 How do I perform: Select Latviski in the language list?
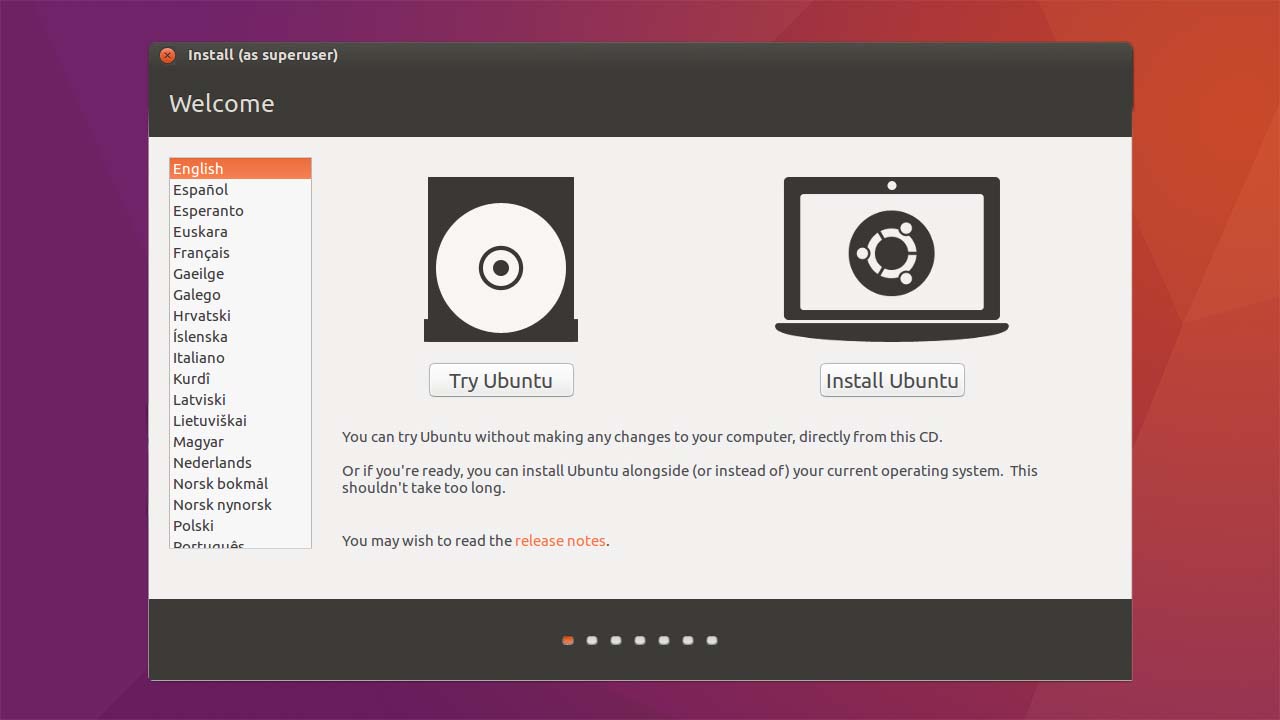pos(241,399)
